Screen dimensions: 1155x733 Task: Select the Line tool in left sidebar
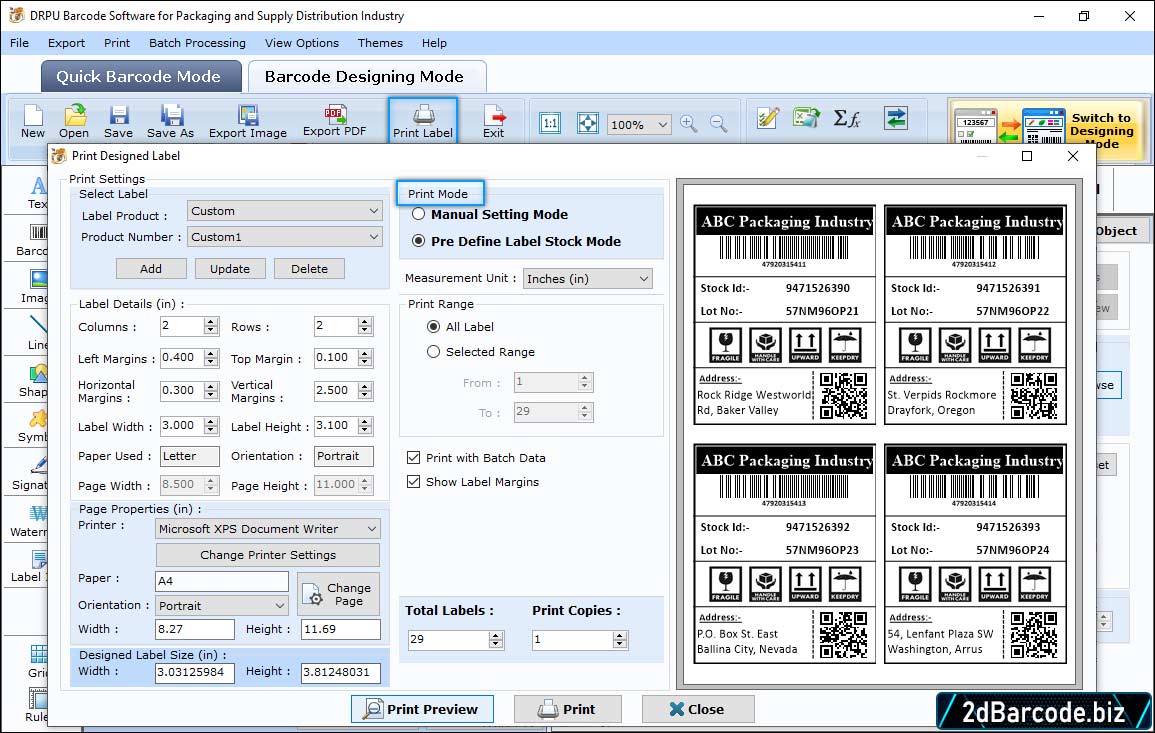[x=38, y=333]
